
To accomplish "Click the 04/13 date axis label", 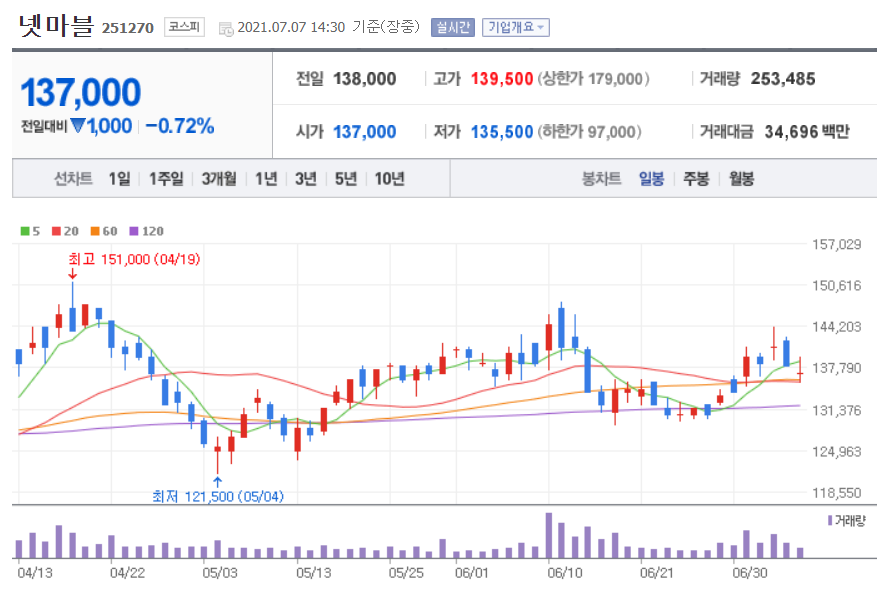I will 35,573.
